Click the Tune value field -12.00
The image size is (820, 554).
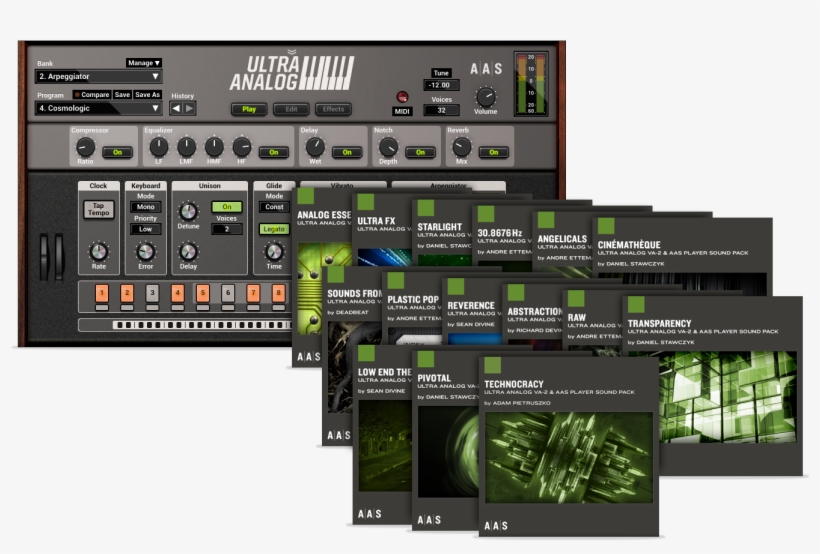(x=441, y=85)
